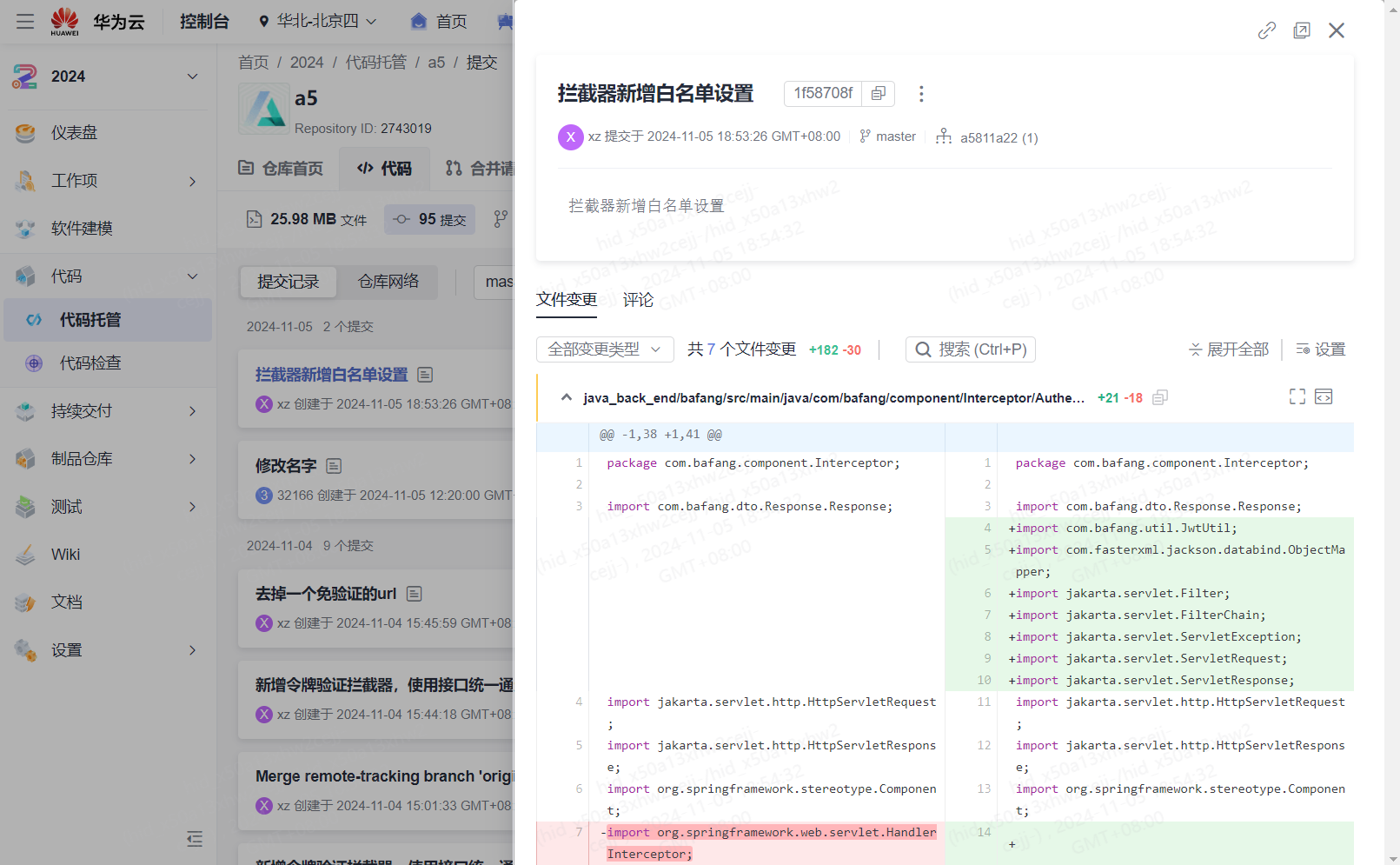Show description icon for 修改名字 commit

pos(333,466)
